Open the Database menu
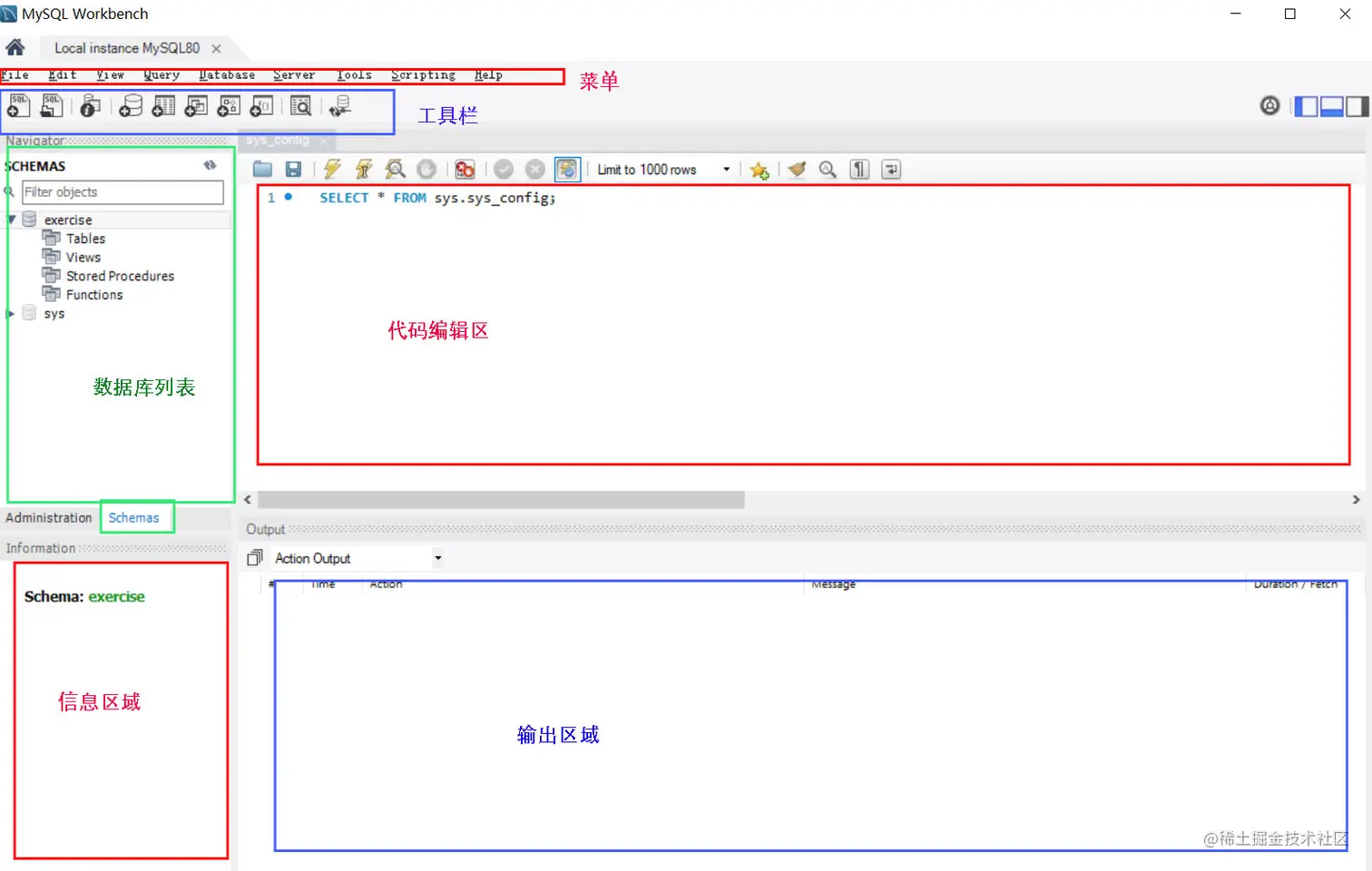Image resolution: width=1372 pixels, height=871 pixels. point(227,75)
